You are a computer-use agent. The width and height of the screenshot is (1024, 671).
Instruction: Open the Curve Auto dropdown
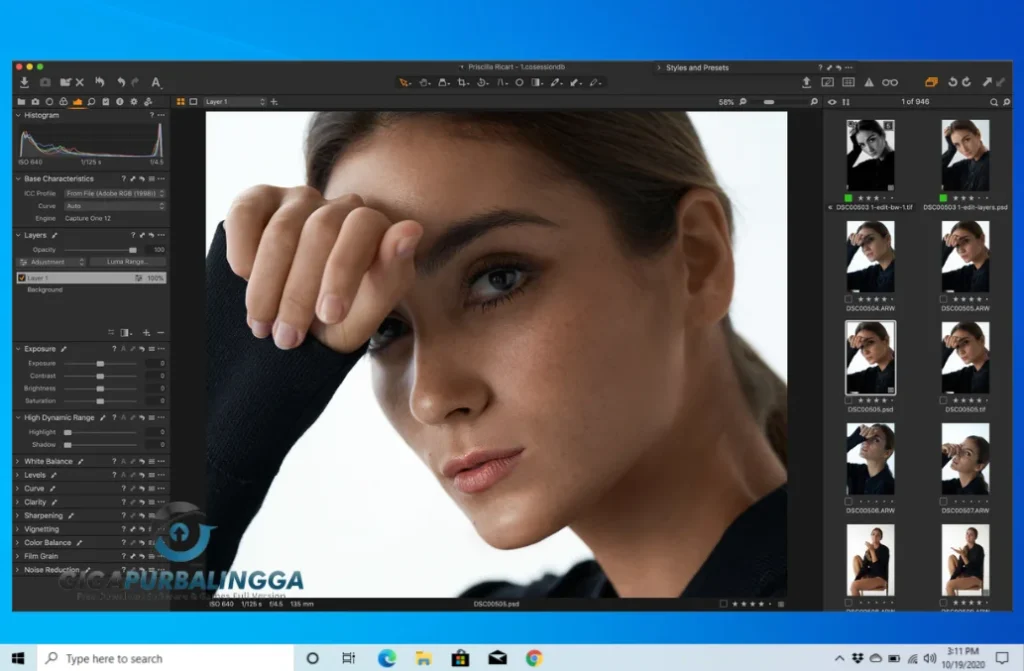114,205
